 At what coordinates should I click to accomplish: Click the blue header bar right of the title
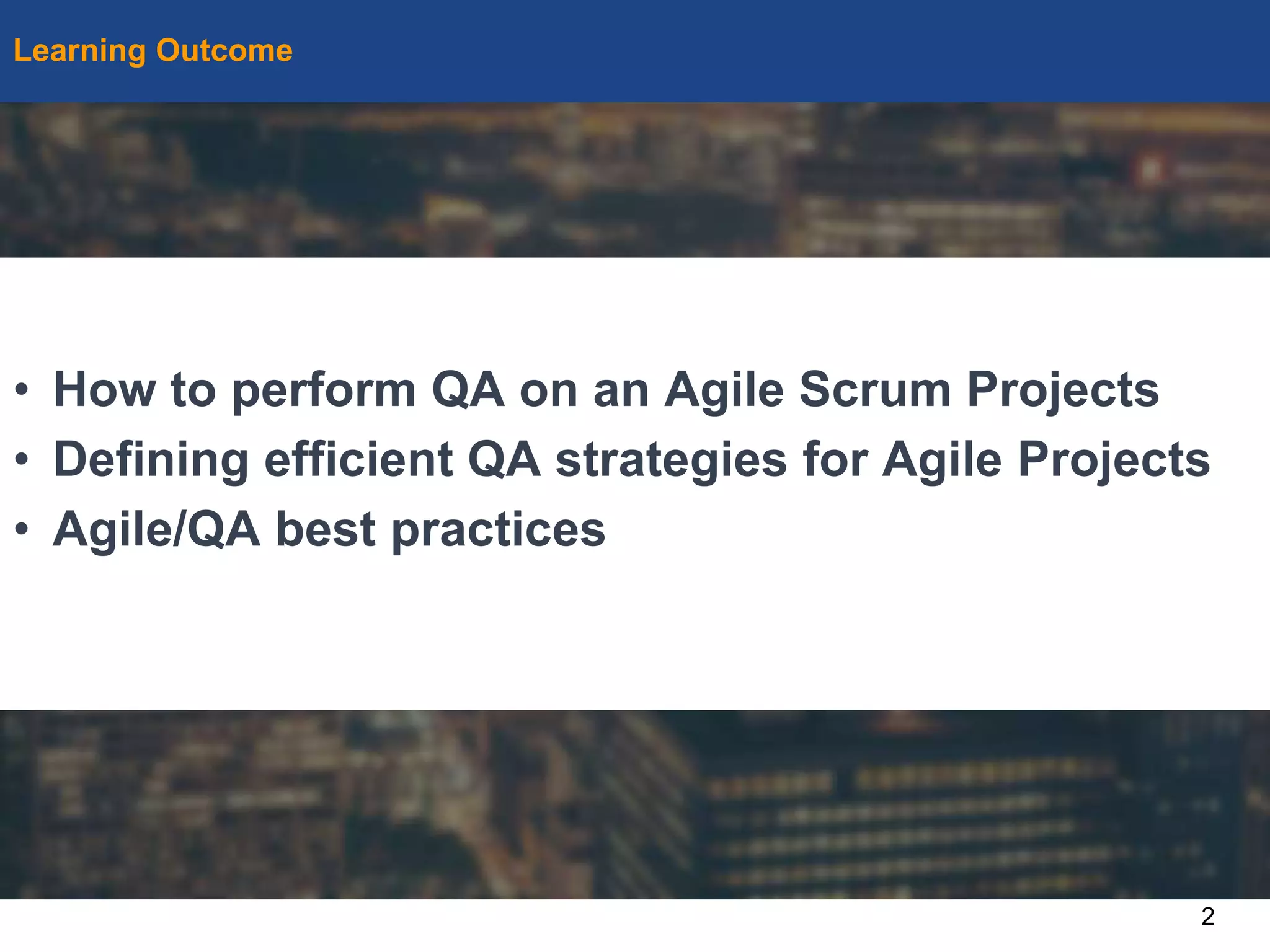tap(781, 51)
